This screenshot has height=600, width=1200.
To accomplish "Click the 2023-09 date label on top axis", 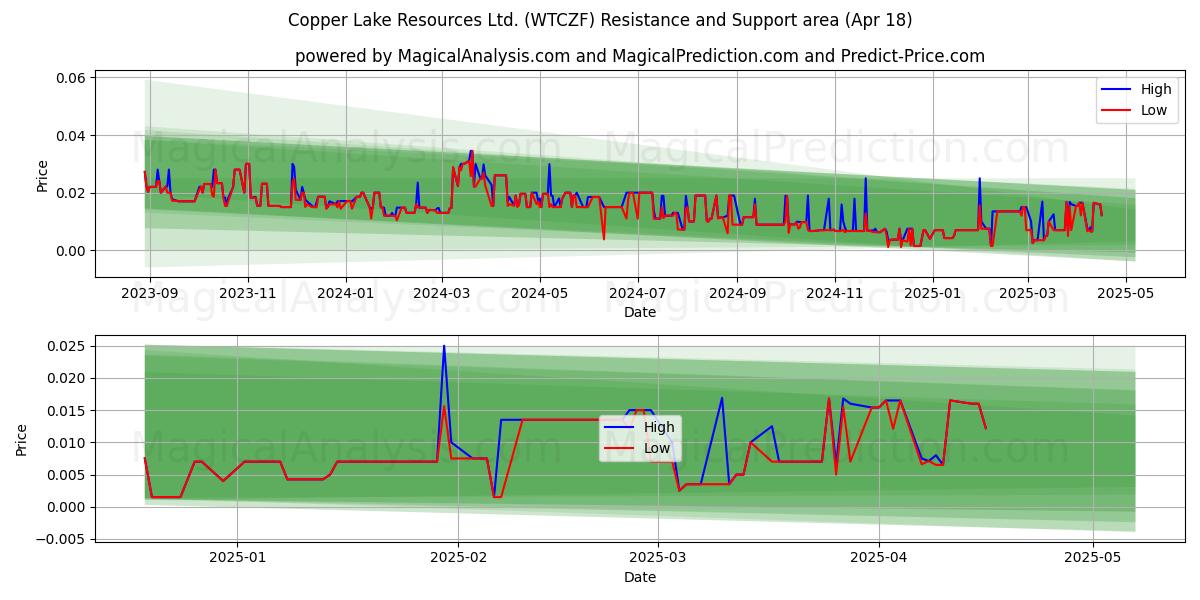I will click(150, 293).
